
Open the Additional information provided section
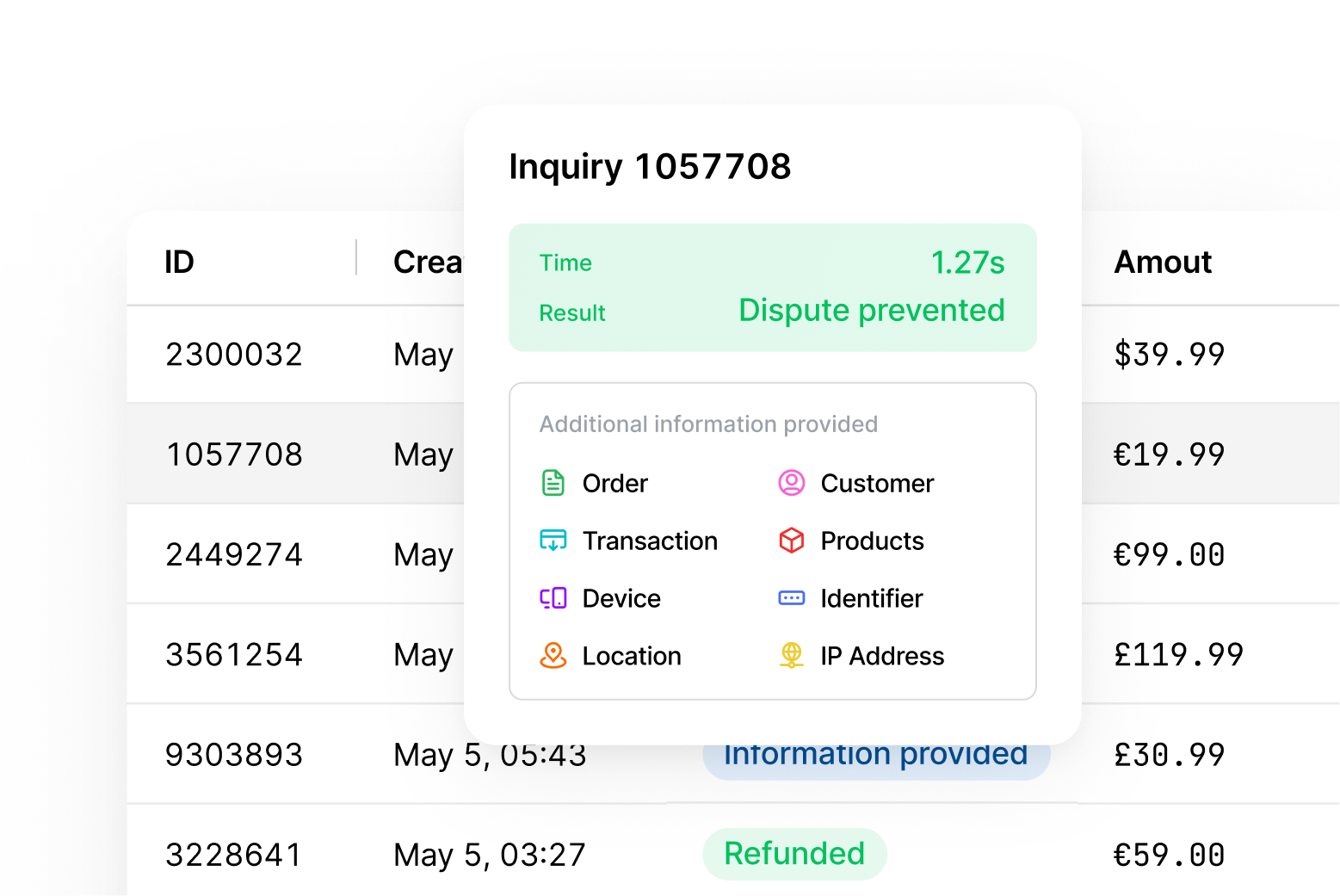tap(707, 423)
